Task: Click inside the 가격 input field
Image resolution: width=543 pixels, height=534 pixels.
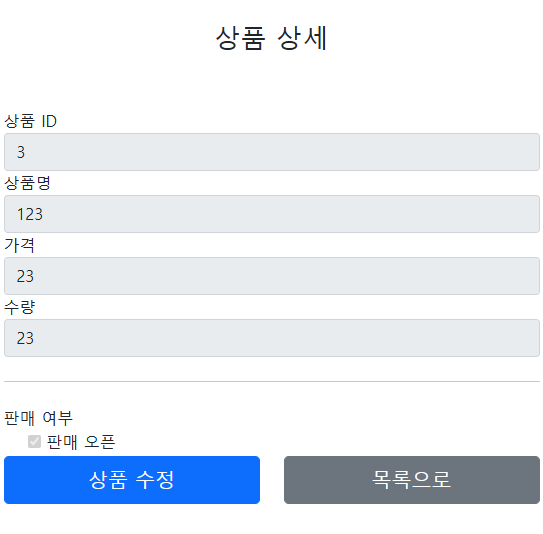Action: coord(272,276)
